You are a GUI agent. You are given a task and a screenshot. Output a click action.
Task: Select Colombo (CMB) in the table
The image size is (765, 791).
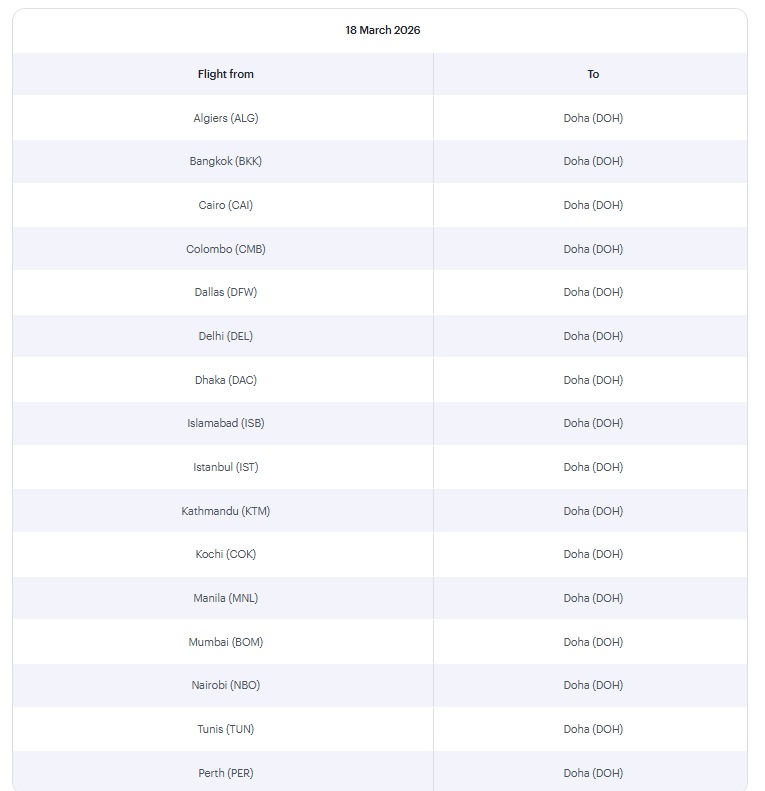(225, 249)
